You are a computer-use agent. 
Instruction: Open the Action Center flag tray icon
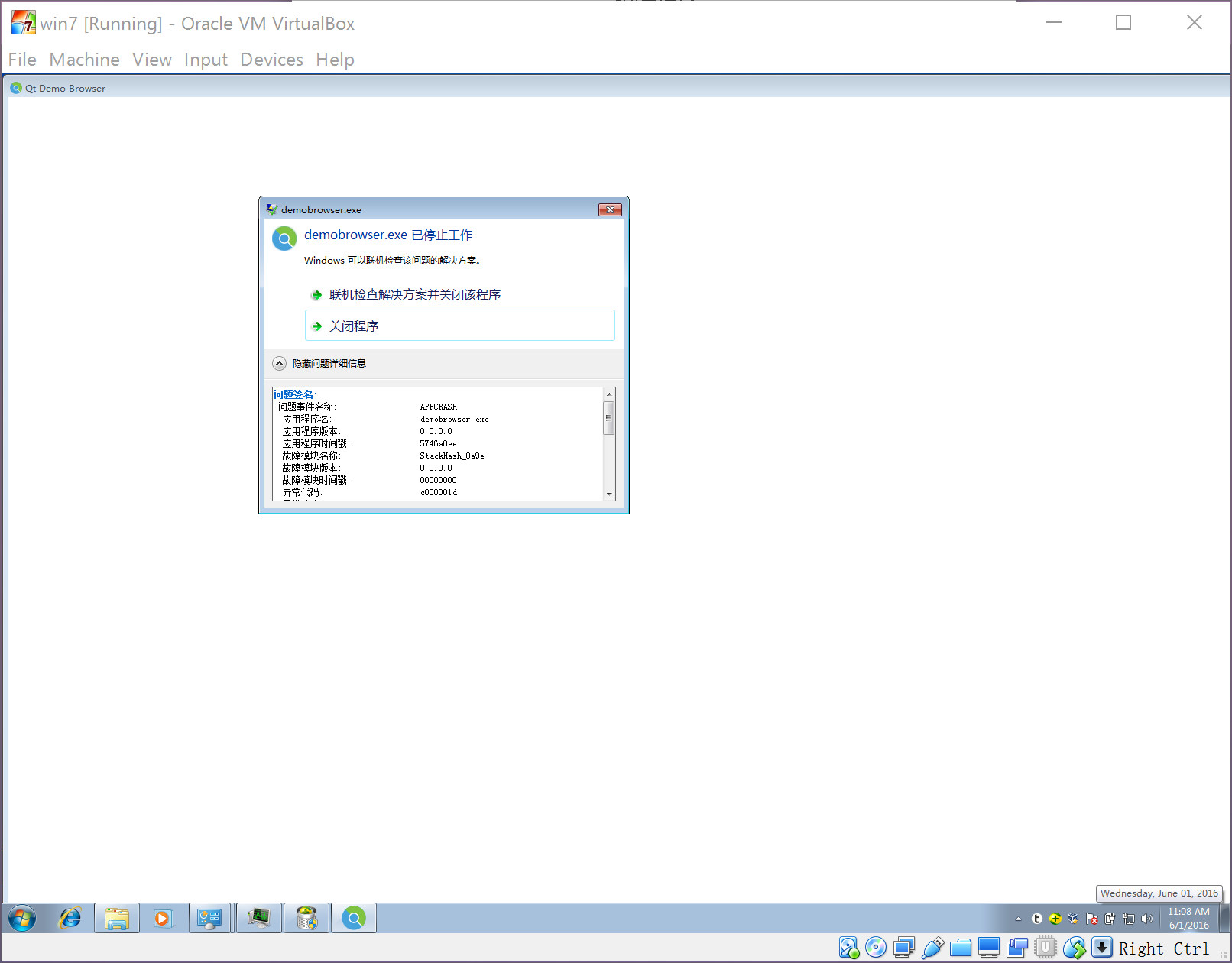click(x=1091, y=919)
